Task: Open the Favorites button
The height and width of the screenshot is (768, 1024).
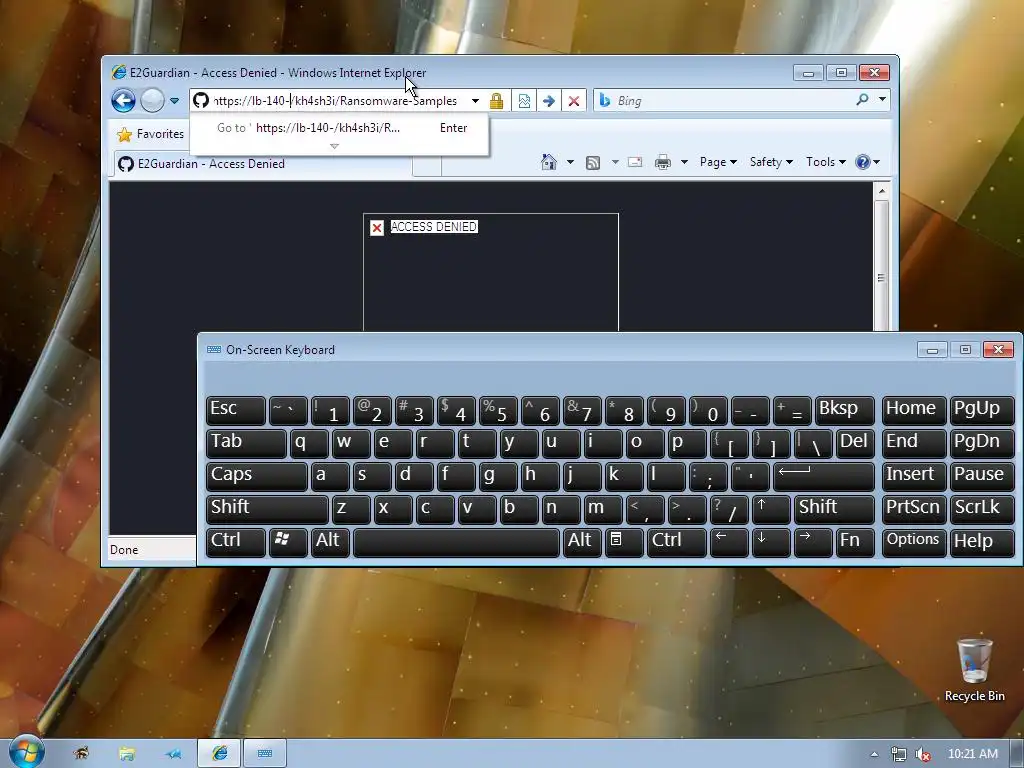Action: pos(151,134)
